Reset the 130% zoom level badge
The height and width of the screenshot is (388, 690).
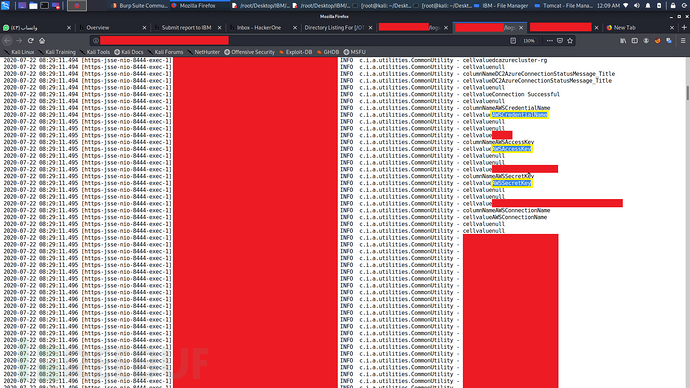[x=529, y=40]
